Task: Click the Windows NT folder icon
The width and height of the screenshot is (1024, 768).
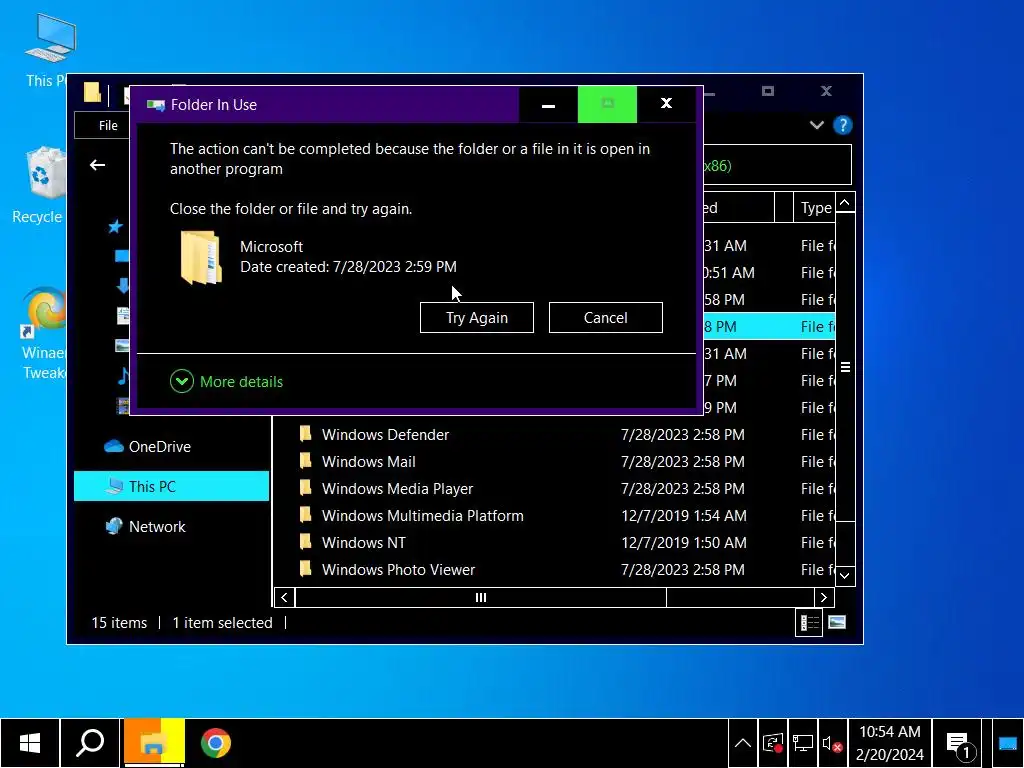Action: pyautogui.click(x=305, y=541)
